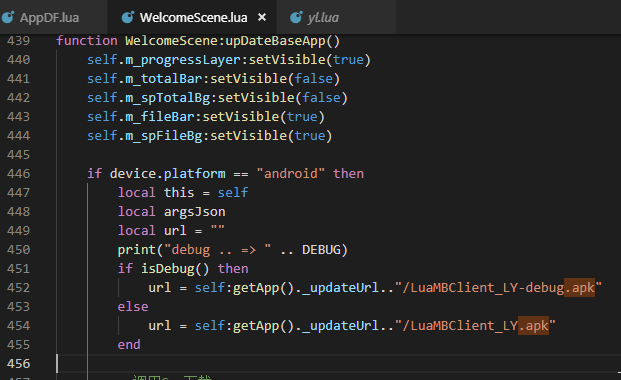Click the Lua file icon on yl.lua tab
The height and width of the screenshot is (380, 621).
296,17
